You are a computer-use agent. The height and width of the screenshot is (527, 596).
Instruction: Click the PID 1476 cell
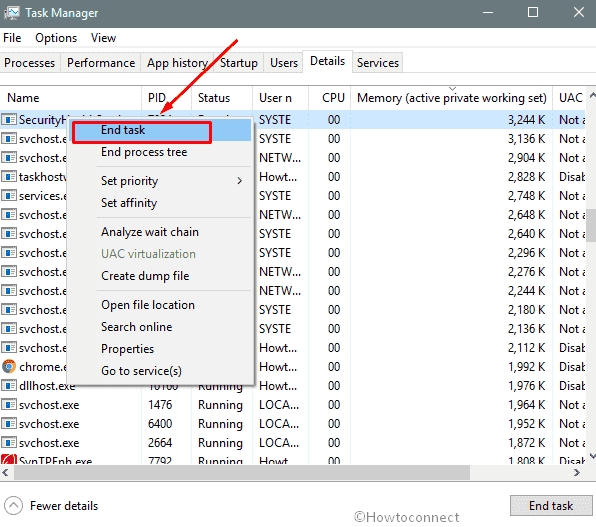point(160,405)
